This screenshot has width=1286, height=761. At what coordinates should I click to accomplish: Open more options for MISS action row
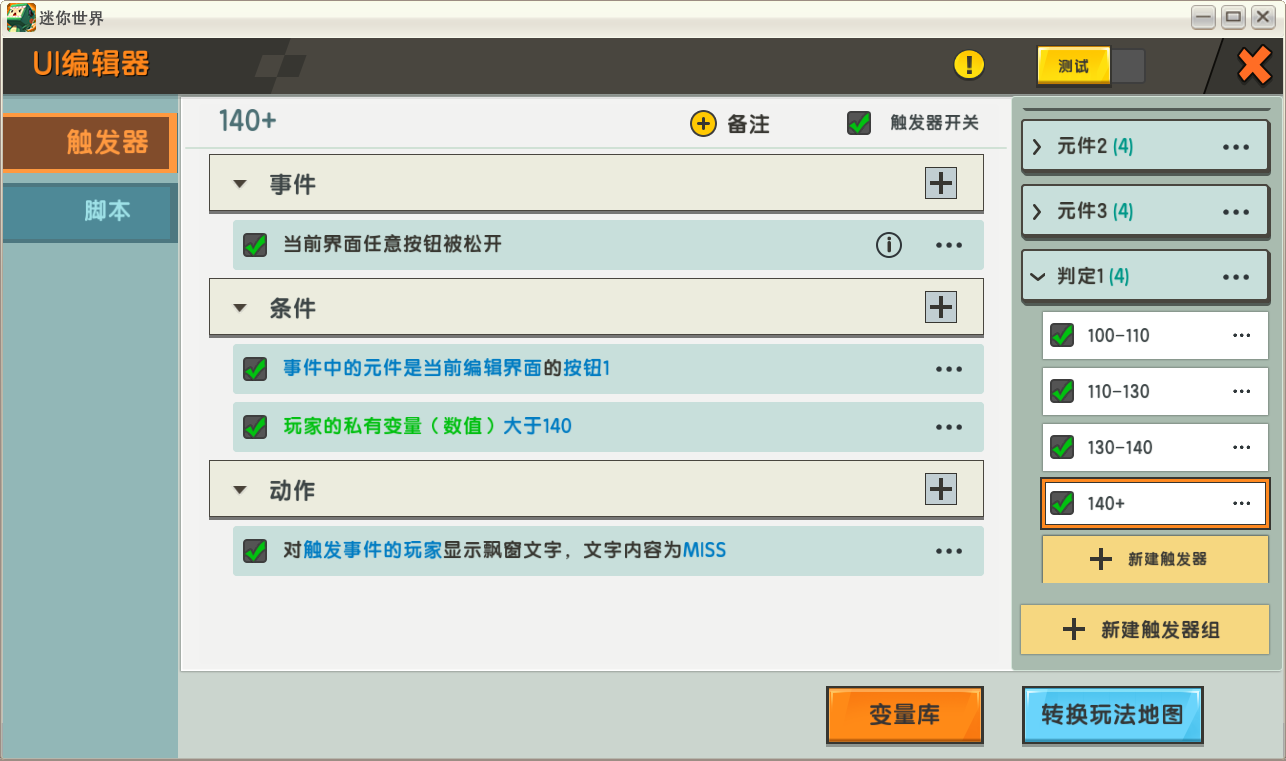pos(949,551)
